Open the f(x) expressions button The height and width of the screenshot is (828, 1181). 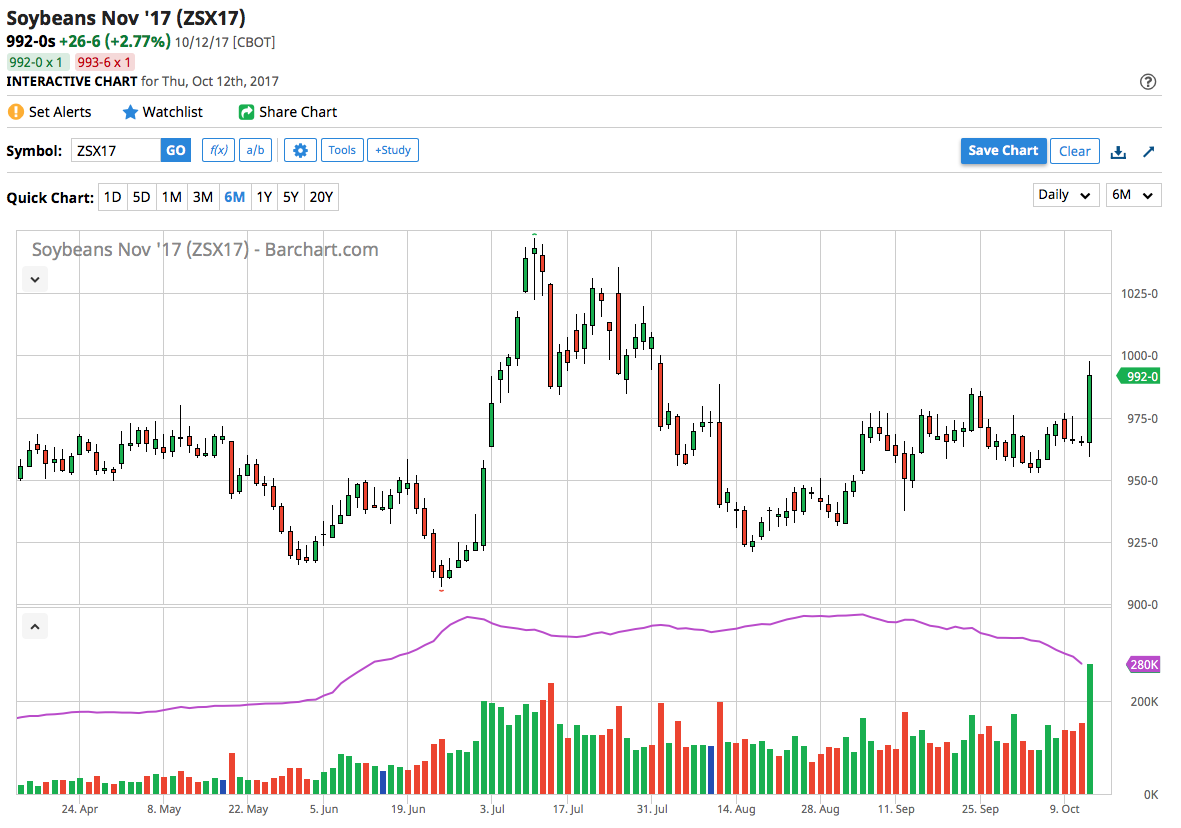218,151
